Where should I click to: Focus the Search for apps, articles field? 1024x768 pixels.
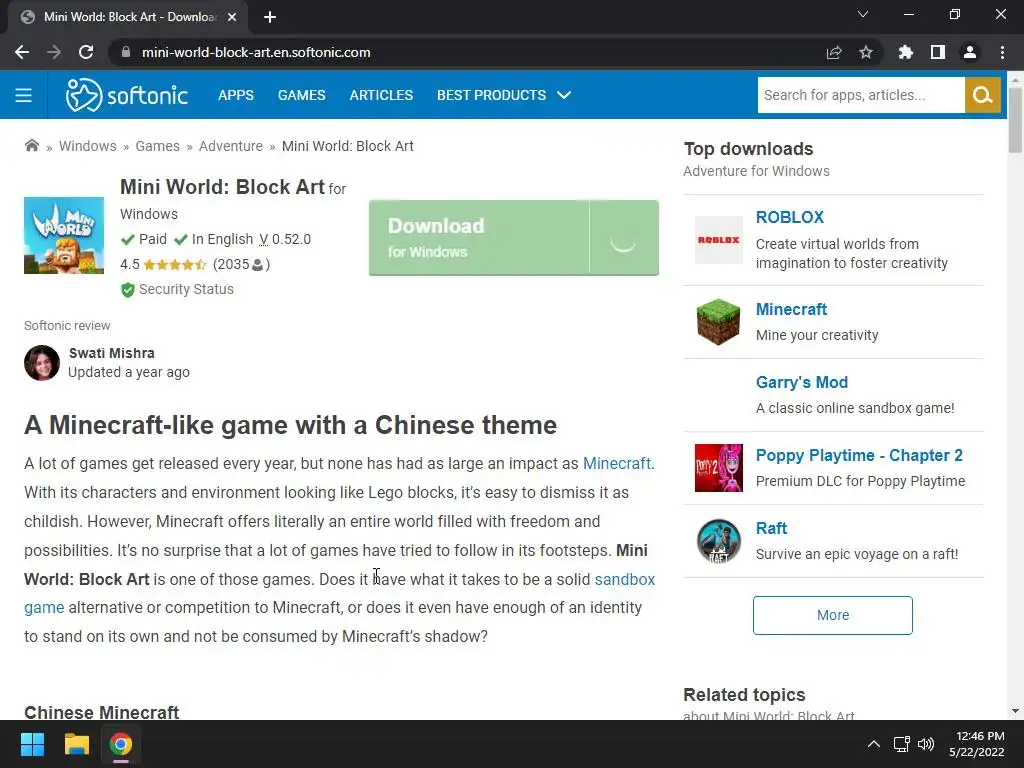(861, 95)
